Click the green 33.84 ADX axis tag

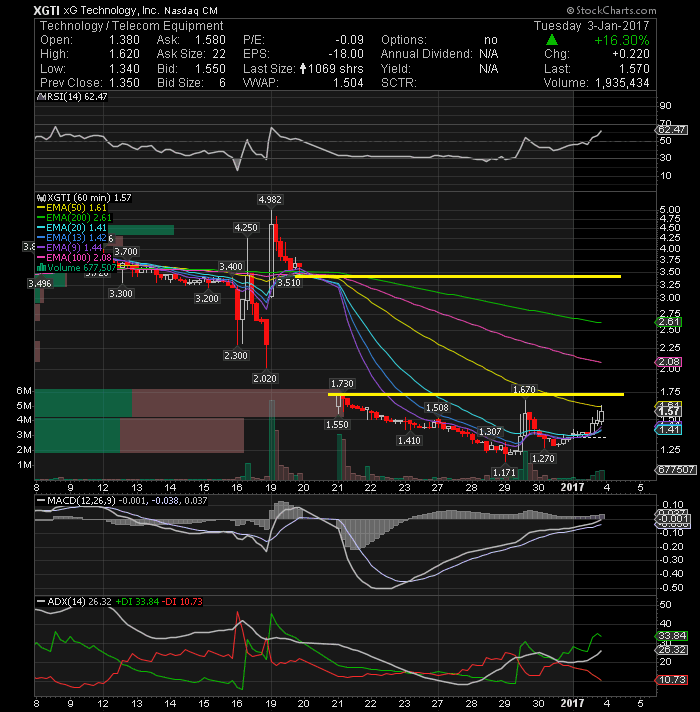pos(671,636)
